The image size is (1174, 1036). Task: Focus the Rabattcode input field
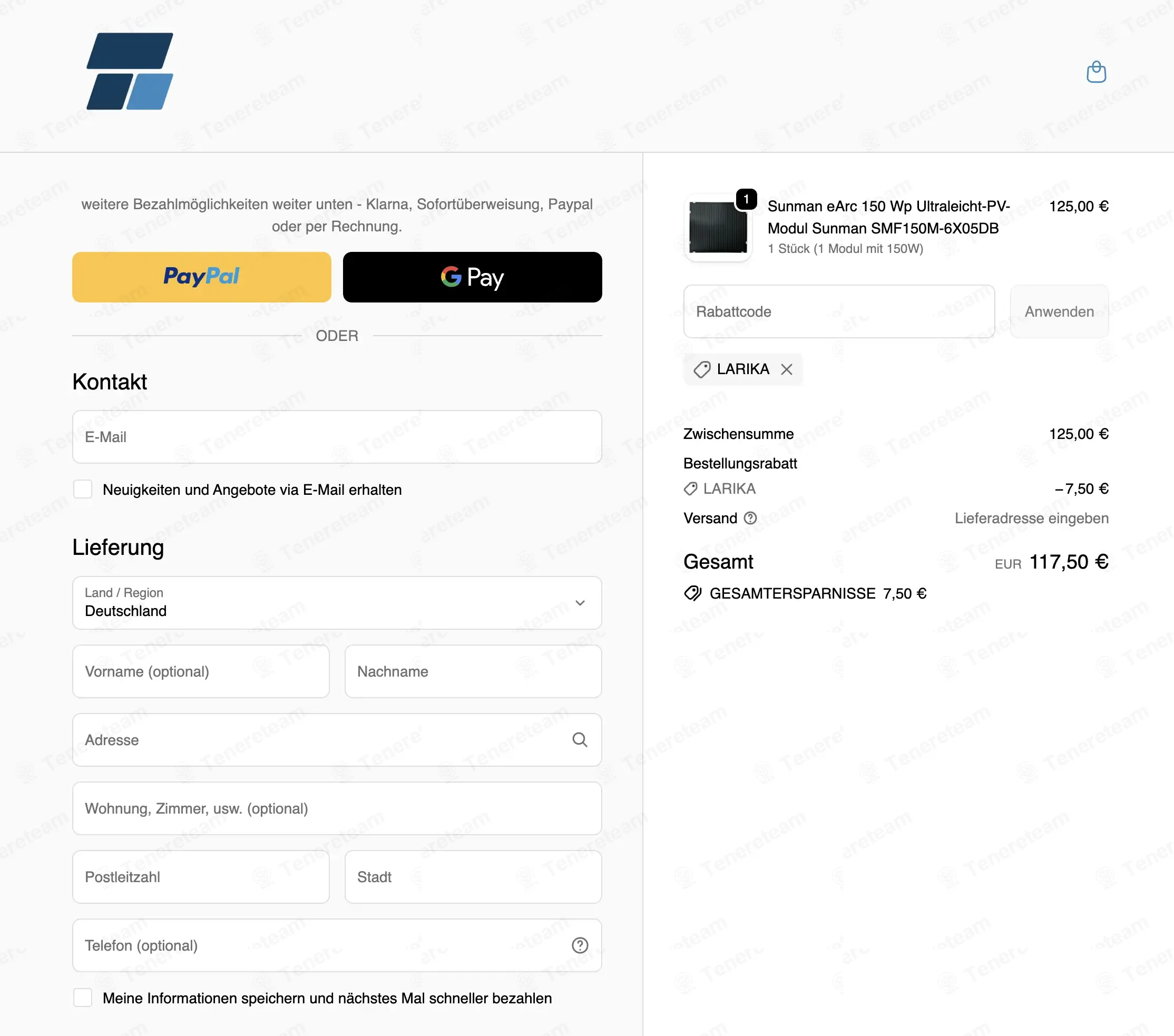pyautogui.click(x=839, y=311)
